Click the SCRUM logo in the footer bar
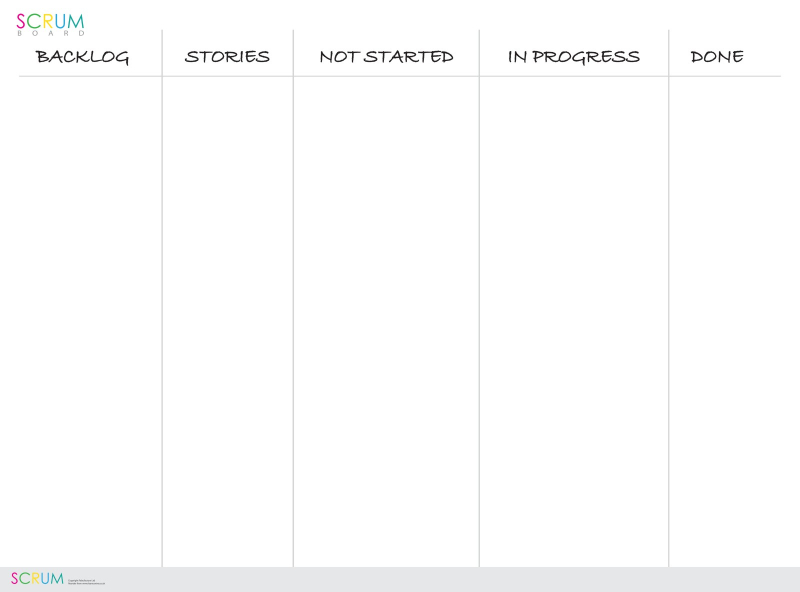Image resolution: width=800 pixels, height=592 pixels. [x=36, y=579]
